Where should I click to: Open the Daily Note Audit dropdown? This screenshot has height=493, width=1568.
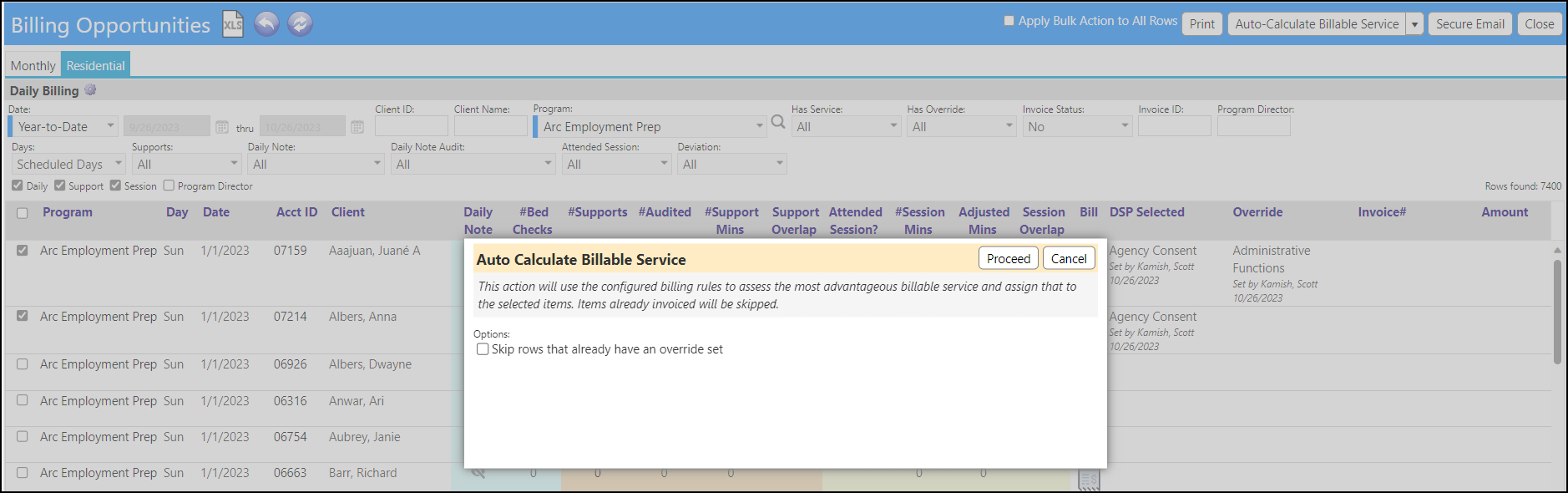coord(473,164)
